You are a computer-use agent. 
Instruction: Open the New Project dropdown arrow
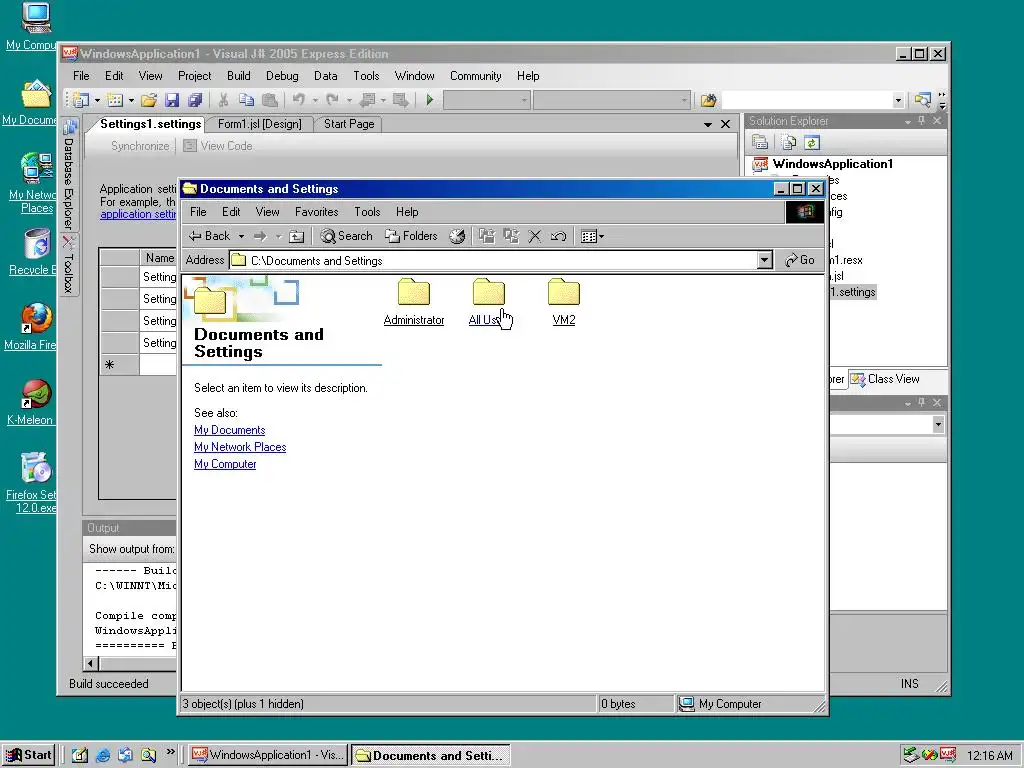[97, 100]
